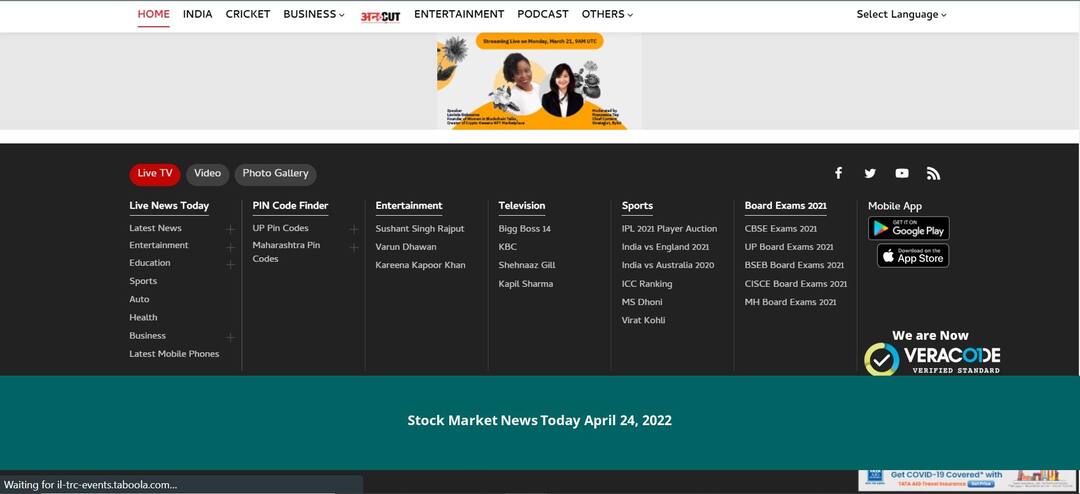Click the Veracode verified standard logo
Image resolution: width=1080 pixels, height=494 pixels.
click(x=932, y=358)
